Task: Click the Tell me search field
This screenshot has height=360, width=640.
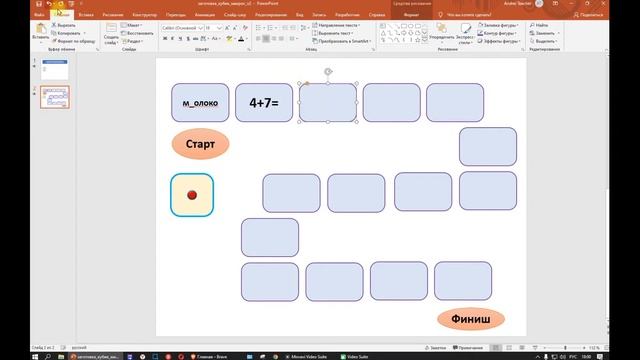Action: point(465,15)
